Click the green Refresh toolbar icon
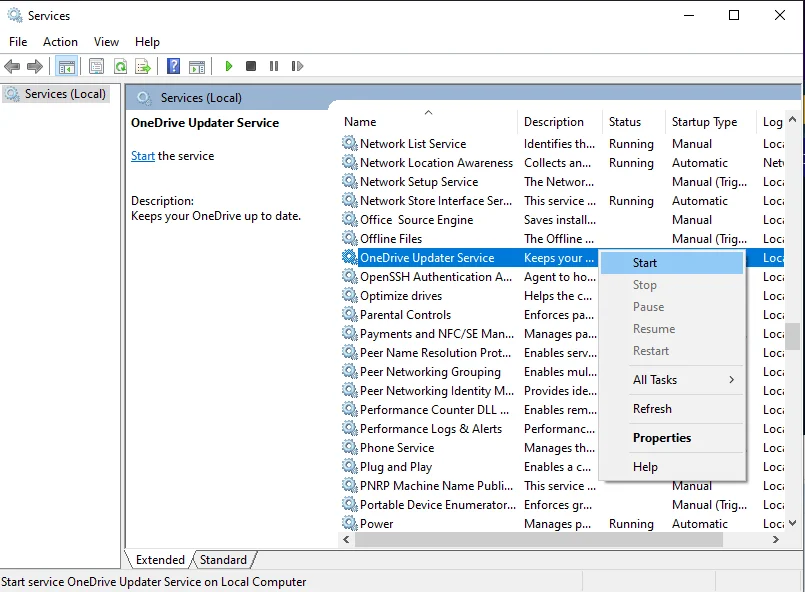This screenshot has width=805, height=592. pyautogui.click(x=120, y=66)
